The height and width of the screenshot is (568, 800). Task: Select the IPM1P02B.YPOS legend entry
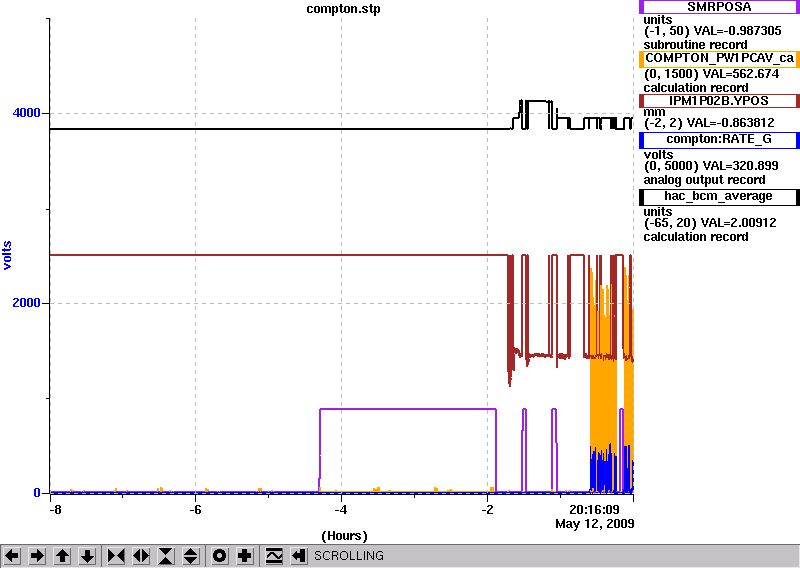[x=719, y=101]
